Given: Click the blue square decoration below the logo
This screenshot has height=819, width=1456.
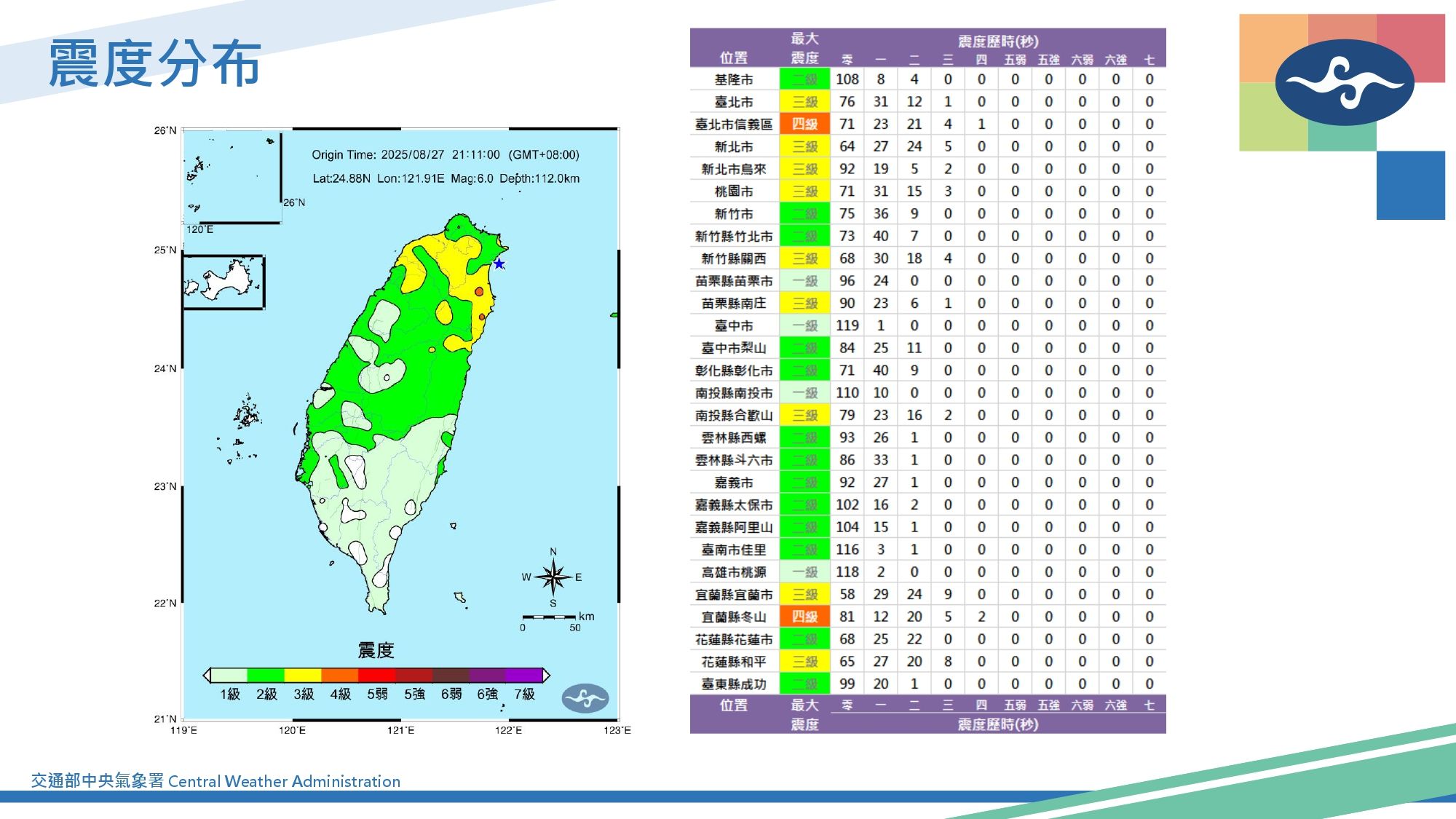Looking at the screenshot, I should [1410, 185].
